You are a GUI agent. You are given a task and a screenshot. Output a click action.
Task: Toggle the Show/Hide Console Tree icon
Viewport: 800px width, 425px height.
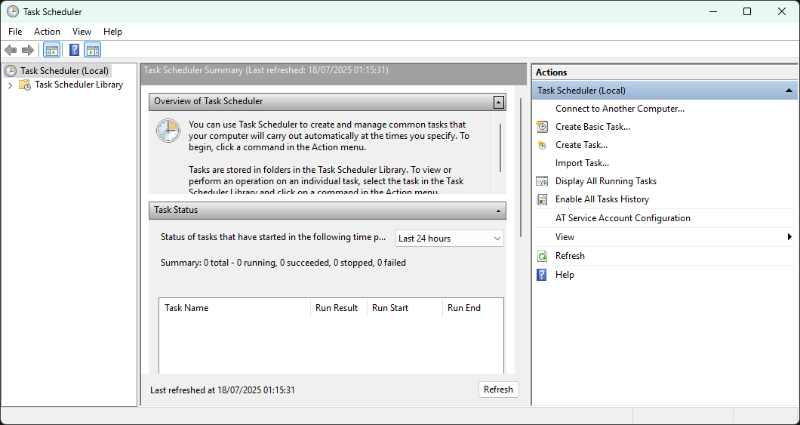tap(52, 50)
